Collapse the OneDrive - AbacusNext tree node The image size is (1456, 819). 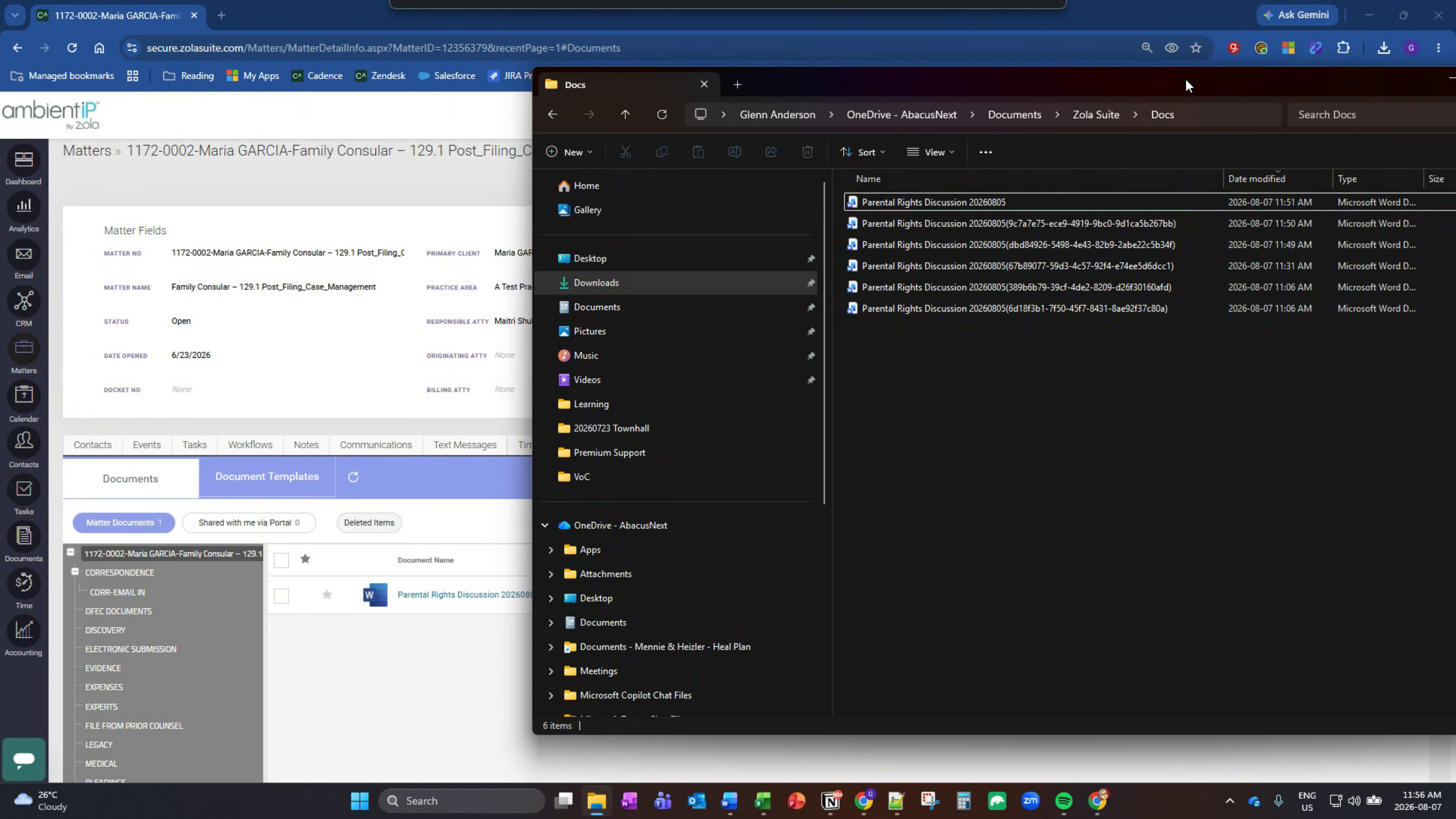pos(545,525)
